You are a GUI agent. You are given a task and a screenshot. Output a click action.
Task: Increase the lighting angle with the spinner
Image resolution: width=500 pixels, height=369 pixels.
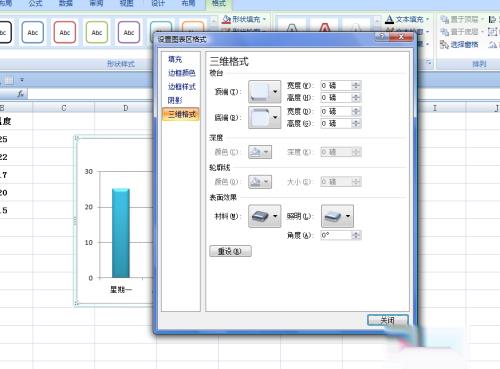(x=356, y=233)
